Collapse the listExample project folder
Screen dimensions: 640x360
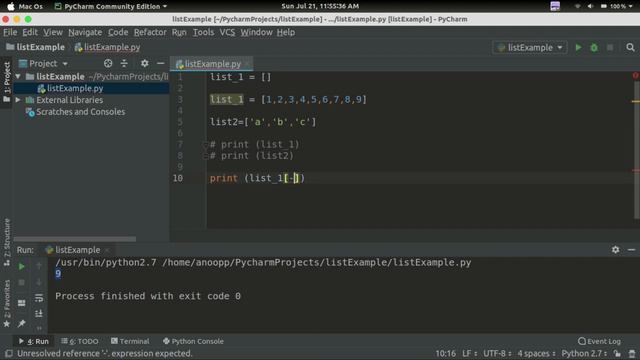[x=18, y=76]
